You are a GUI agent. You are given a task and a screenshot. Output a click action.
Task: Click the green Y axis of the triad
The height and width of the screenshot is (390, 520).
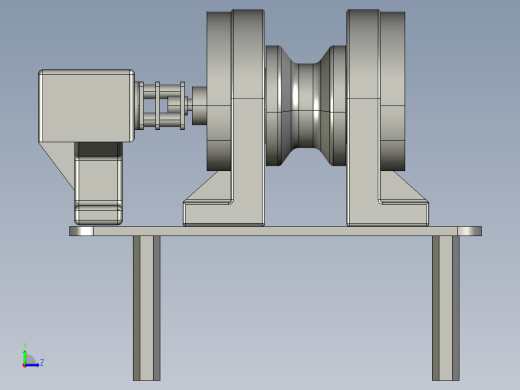tap(25, 357)
